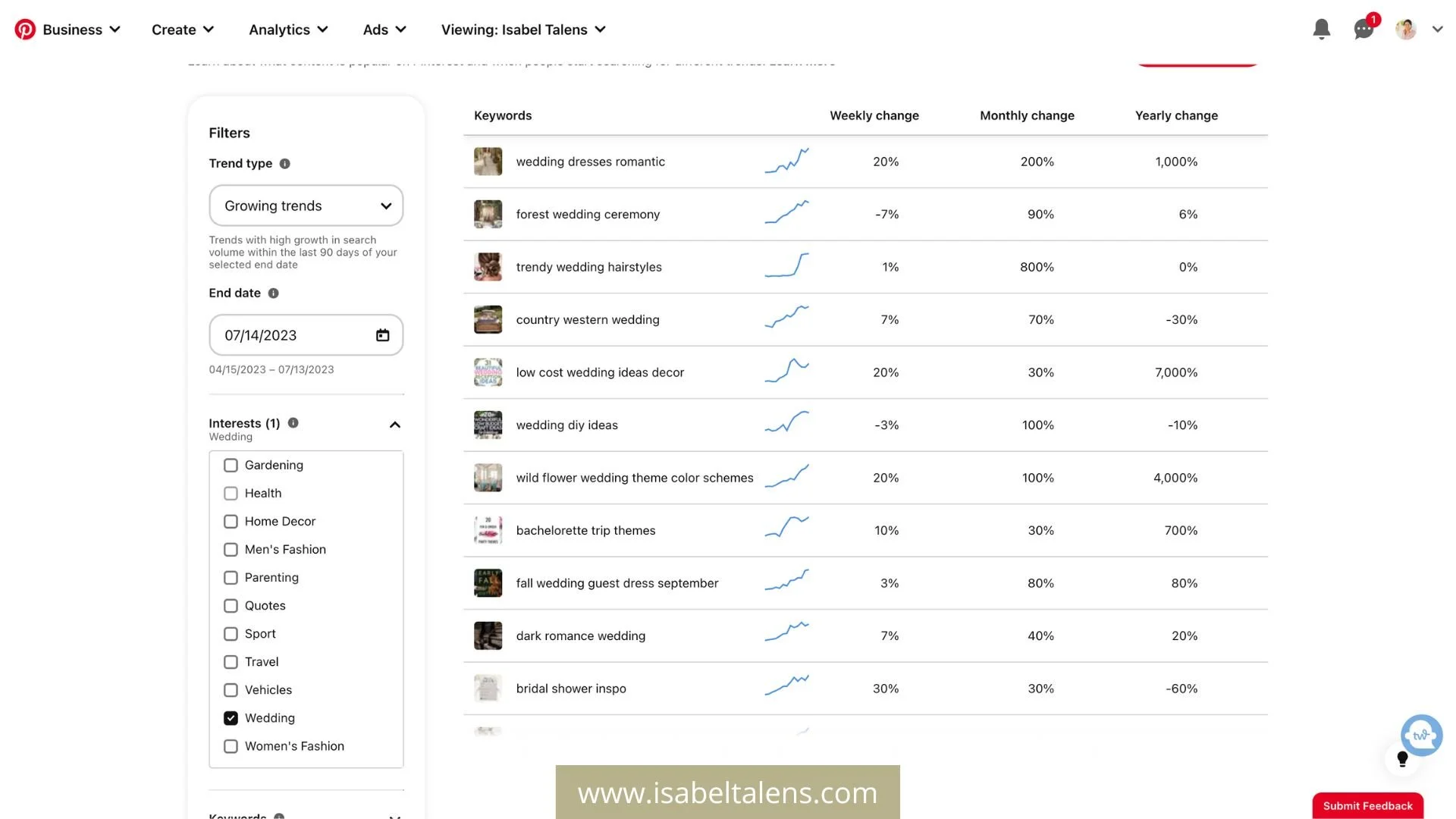Viewport: 1456px width, 819px height.
Task: Click the Pinterest logo
Action: [x=24, y=29]
